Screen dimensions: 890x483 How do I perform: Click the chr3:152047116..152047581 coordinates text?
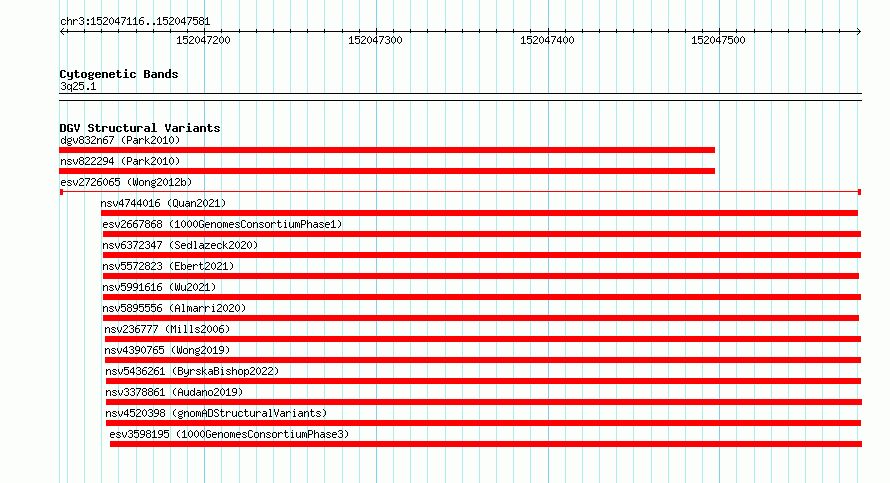135,21
